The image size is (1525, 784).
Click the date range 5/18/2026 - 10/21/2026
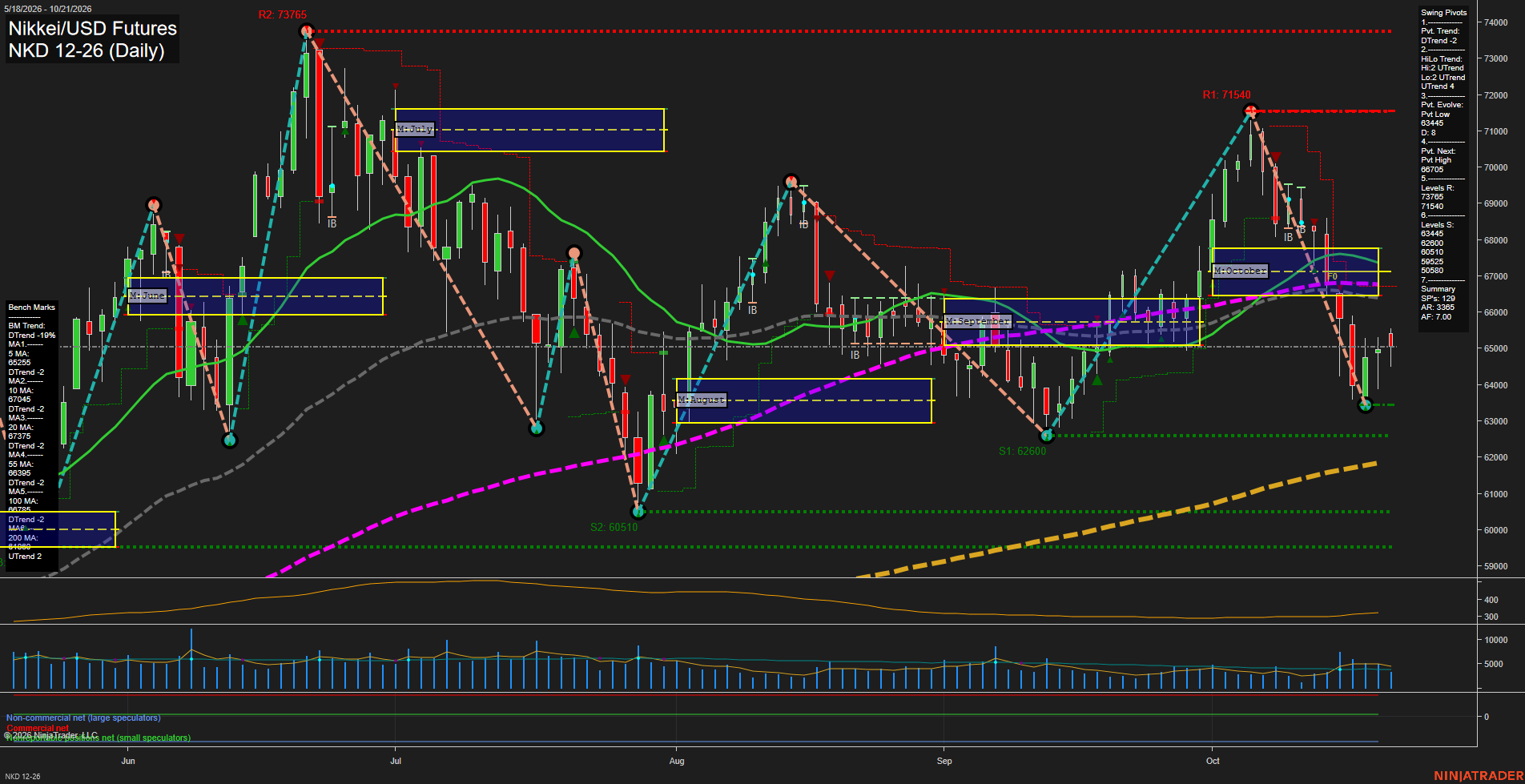(x=48, y=9)
